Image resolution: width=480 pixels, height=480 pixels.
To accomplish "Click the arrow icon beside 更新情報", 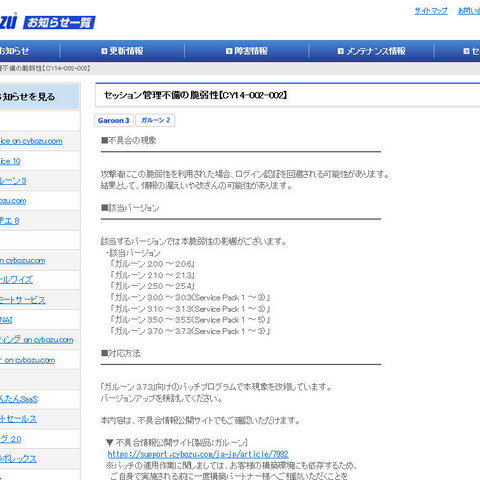I will point(104,51).
